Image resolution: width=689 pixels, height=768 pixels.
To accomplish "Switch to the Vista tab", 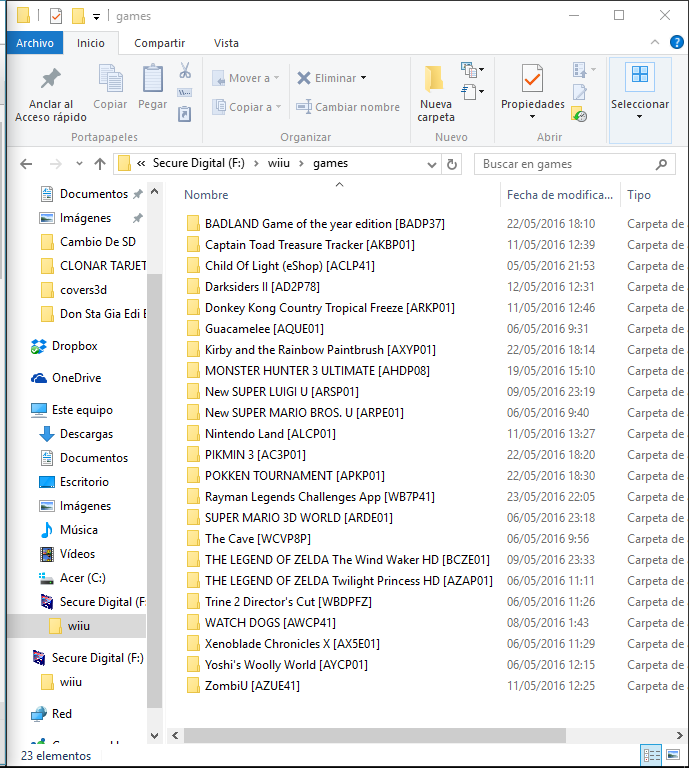I will (226, 43).
